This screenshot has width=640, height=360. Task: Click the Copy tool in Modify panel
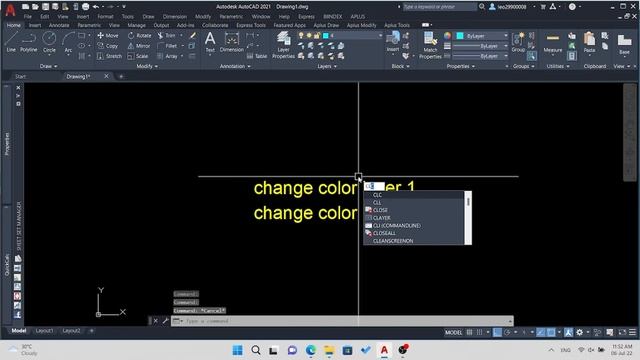[108, 46]
